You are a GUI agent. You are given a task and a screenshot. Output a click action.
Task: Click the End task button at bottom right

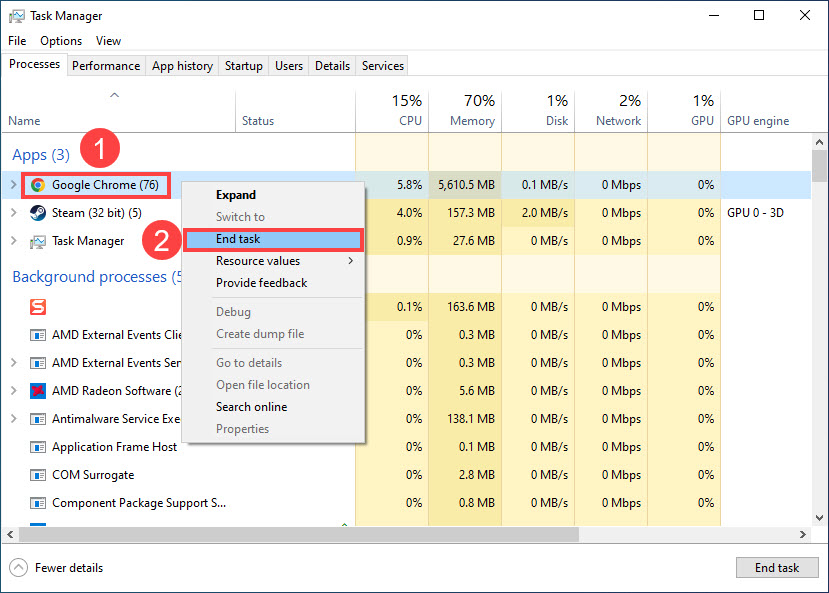click(777, 567)
